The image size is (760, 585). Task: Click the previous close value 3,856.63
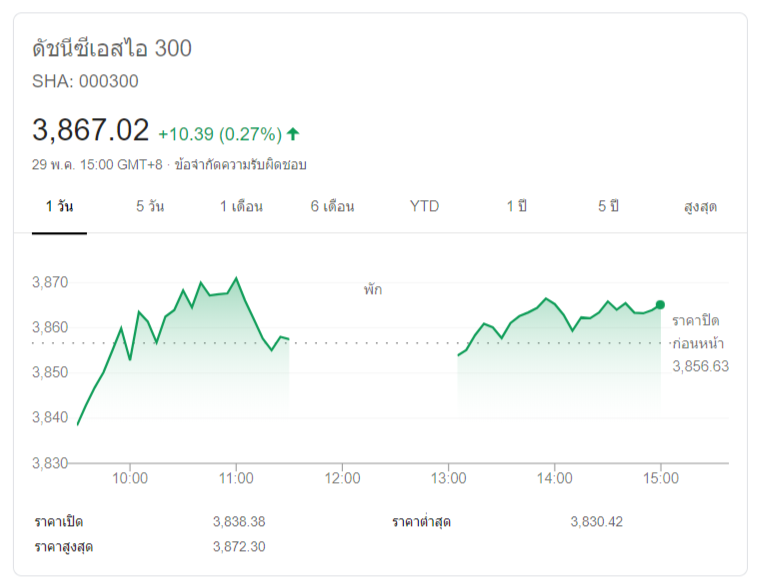coord(700,366)
